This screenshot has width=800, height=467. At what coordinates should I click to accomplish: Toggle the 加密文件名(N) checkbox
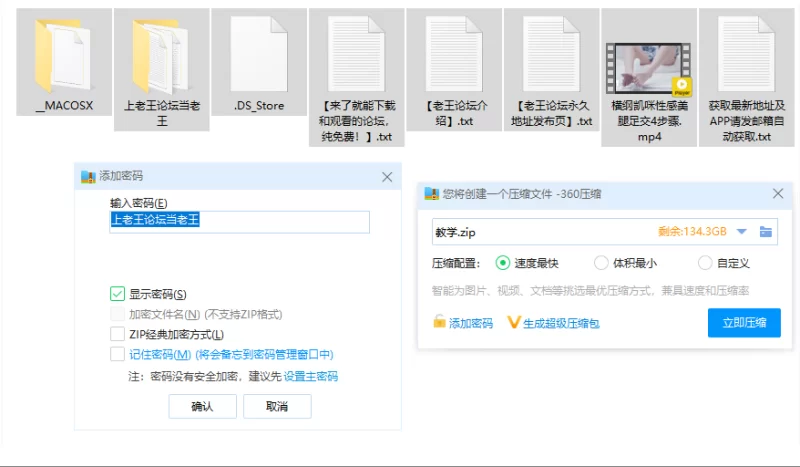pos(117,314)
